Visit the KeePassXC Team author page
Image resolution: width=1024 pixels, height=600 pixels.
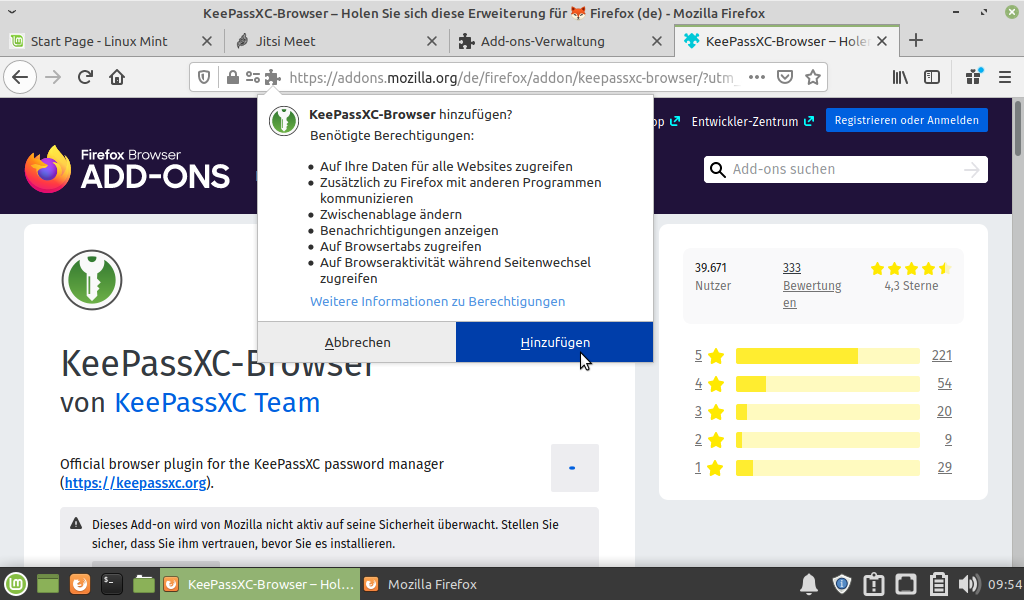[x=217, y=403]
